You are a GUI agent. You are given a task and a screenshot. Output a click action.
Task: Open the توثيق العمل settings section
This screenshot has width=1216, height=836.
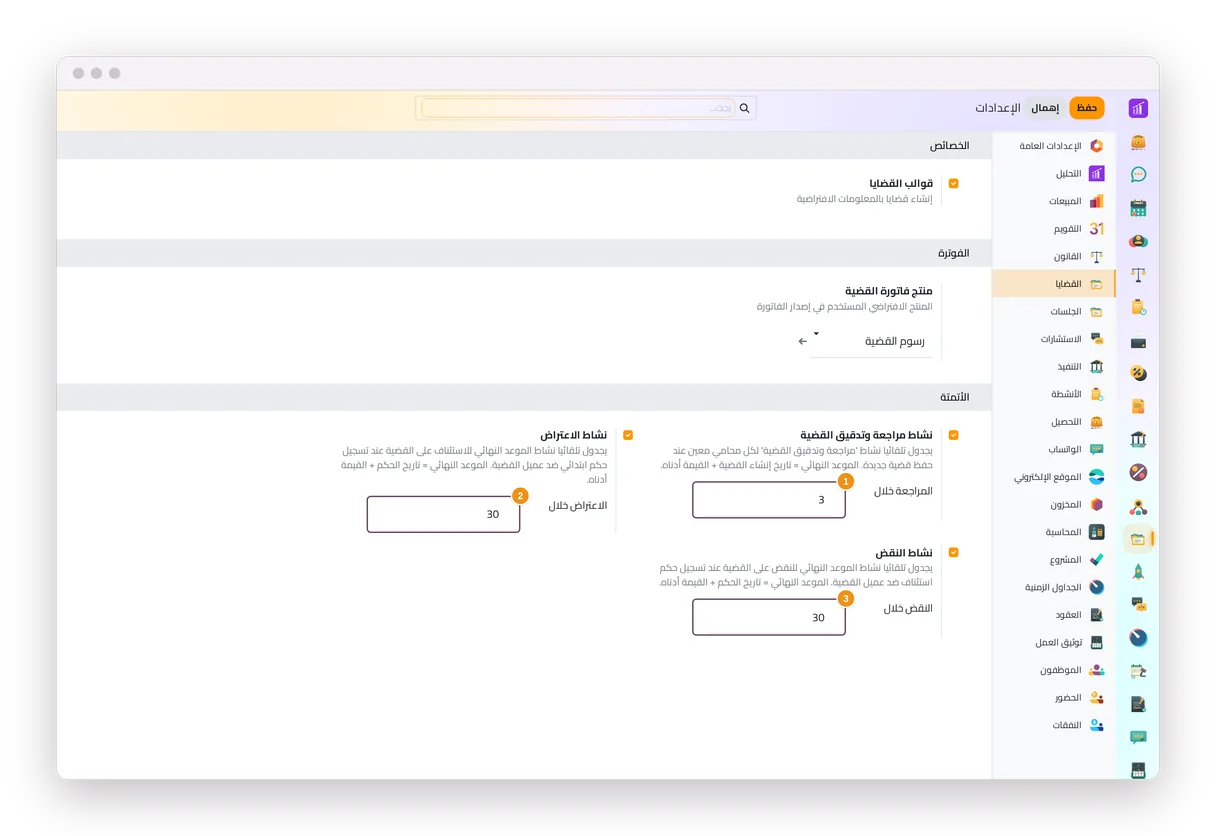point(1054,642)
